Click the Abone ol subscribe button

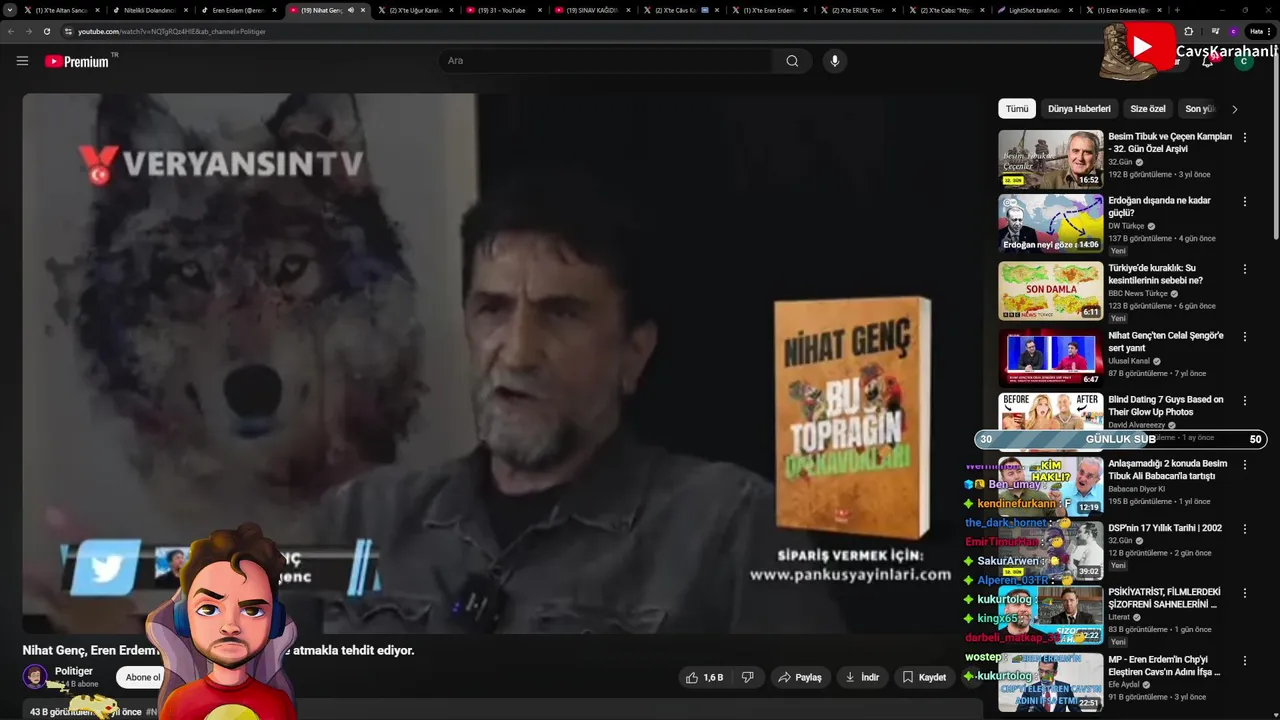pos(142,677)
